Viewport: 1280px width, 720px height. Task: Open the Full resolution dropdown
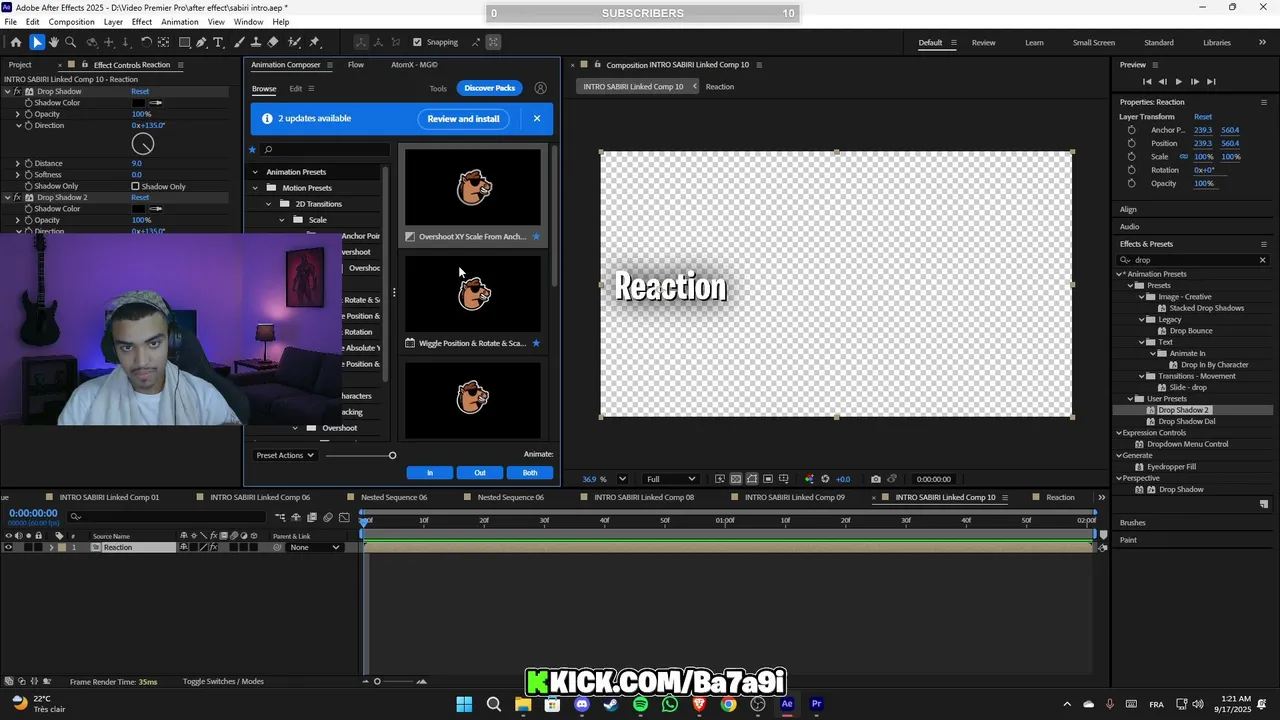tap(670, 479)
